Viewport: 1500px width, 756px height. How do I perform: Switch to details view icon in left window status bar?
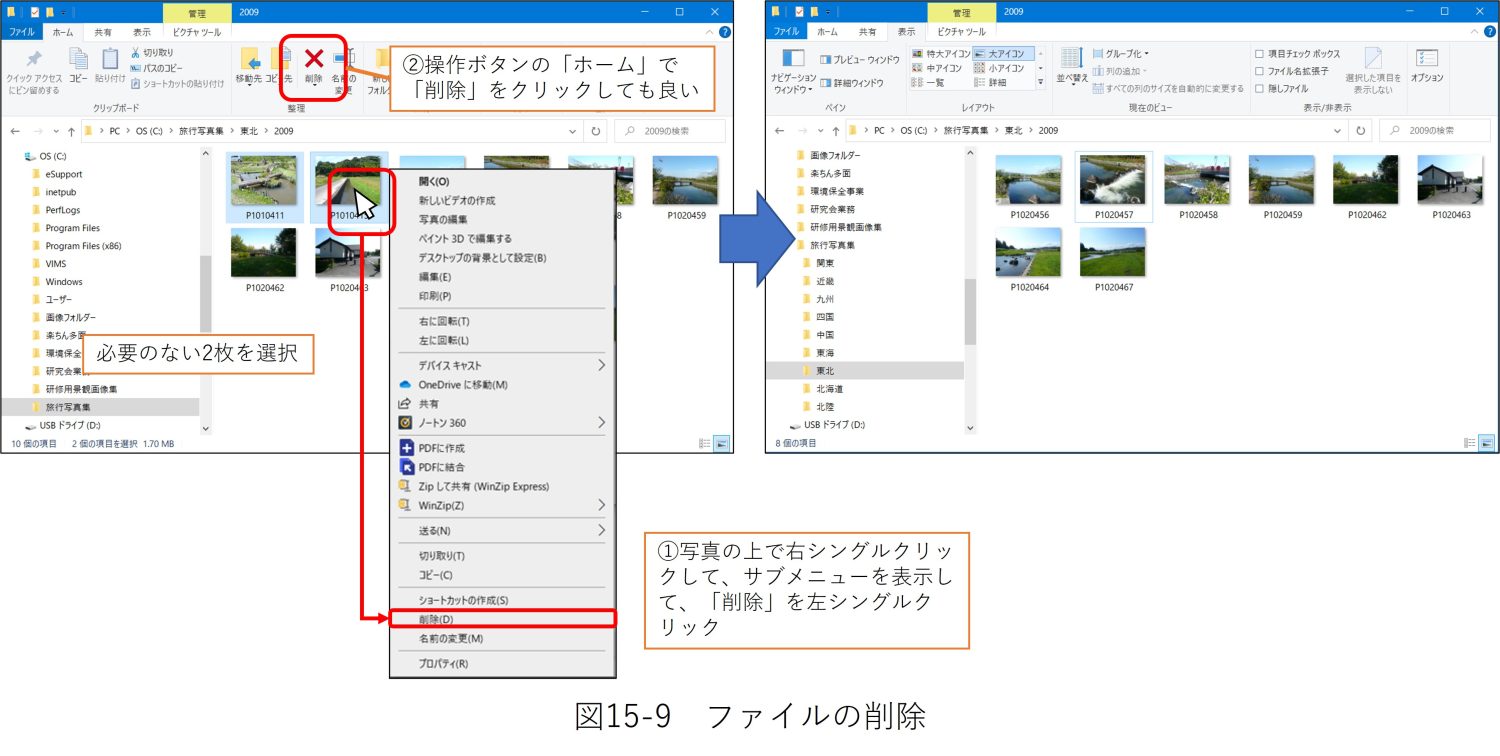(x=705, y=443)
